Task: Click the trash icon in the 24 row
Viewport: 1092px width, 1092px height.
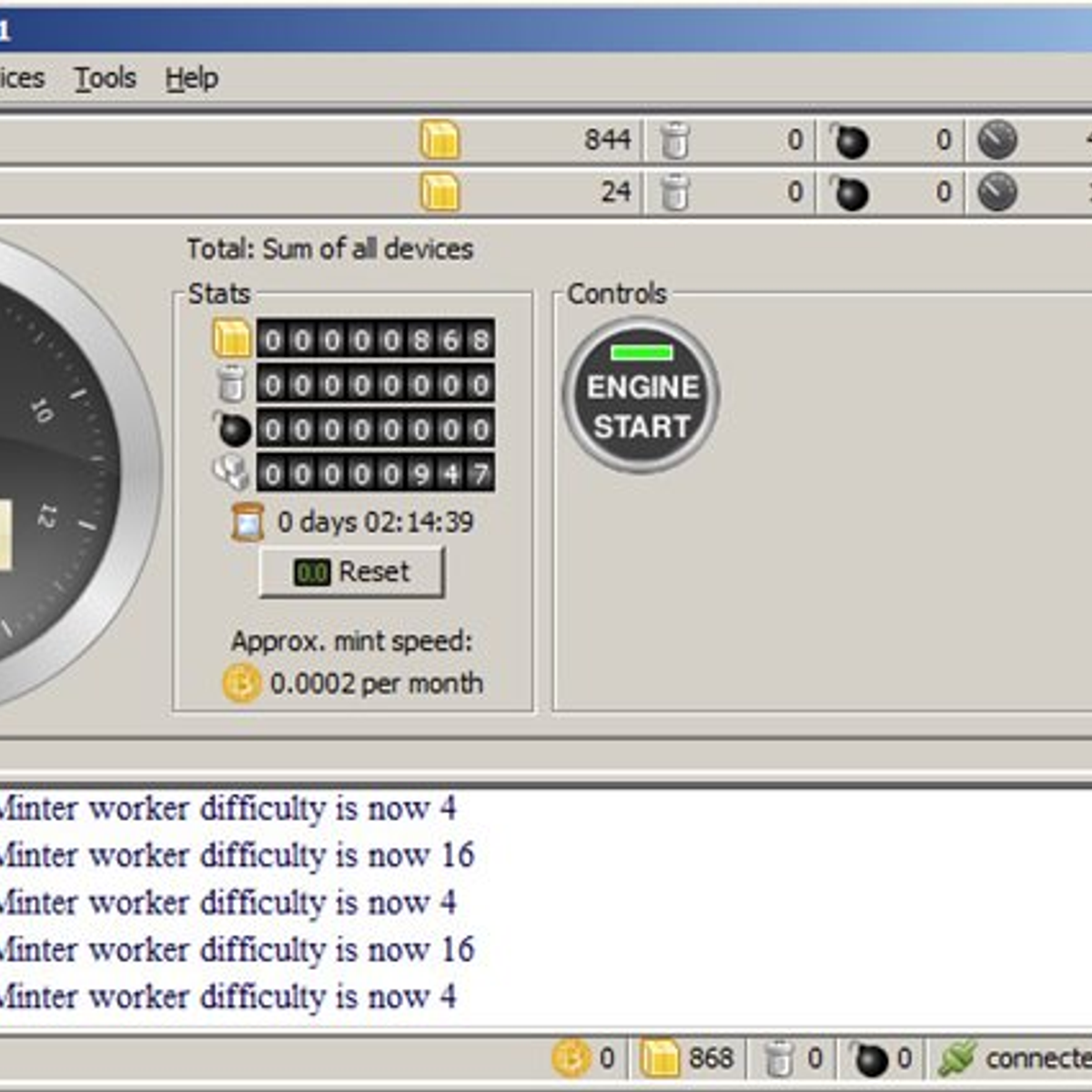Action: pyautogui.click(x=674, y=193)
